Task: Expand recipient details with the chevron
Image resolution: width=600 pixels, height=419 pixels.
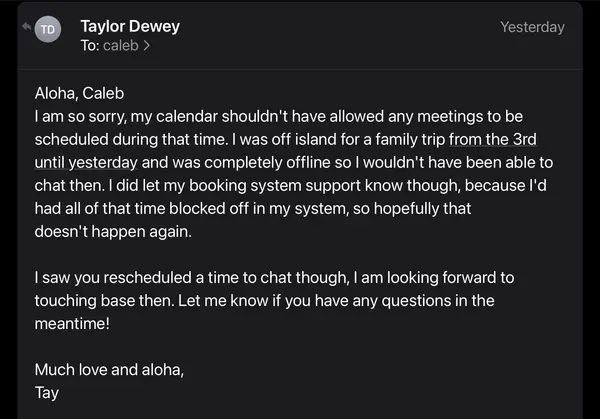Action: (x=147, y=46)
